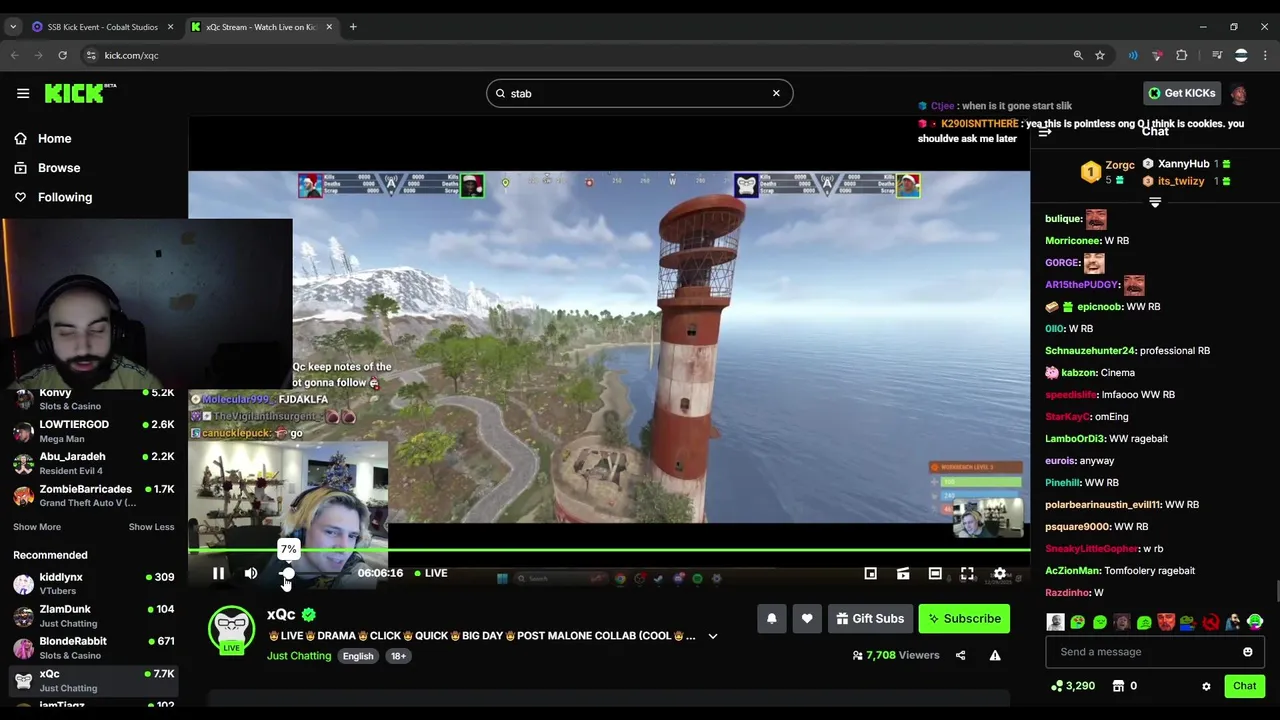Expand the gift leaderboard with the down arrow
The height and width of the screenshot is (720, 1280).
pos(1155,203)
